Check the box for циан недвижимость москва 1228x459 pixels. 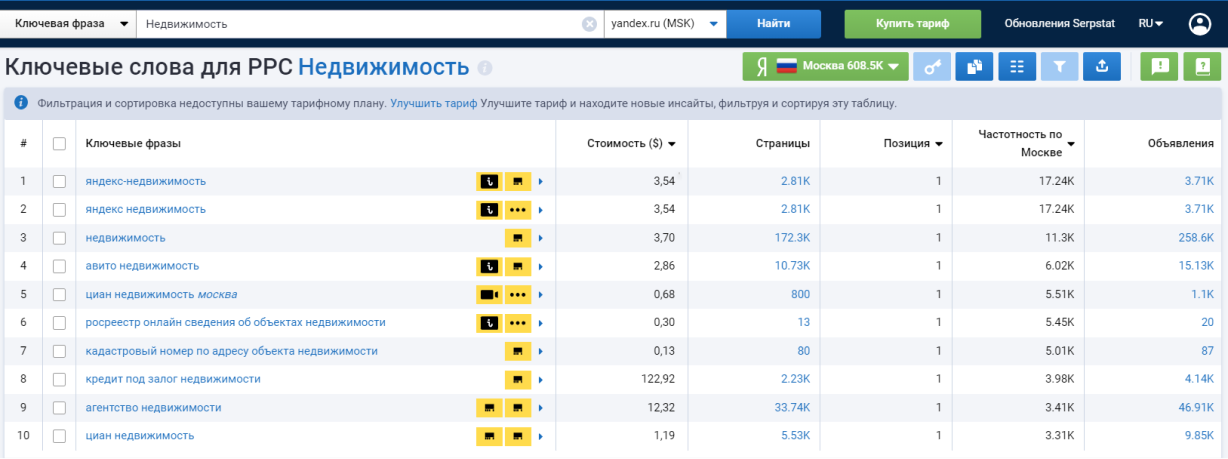[59, 295]
